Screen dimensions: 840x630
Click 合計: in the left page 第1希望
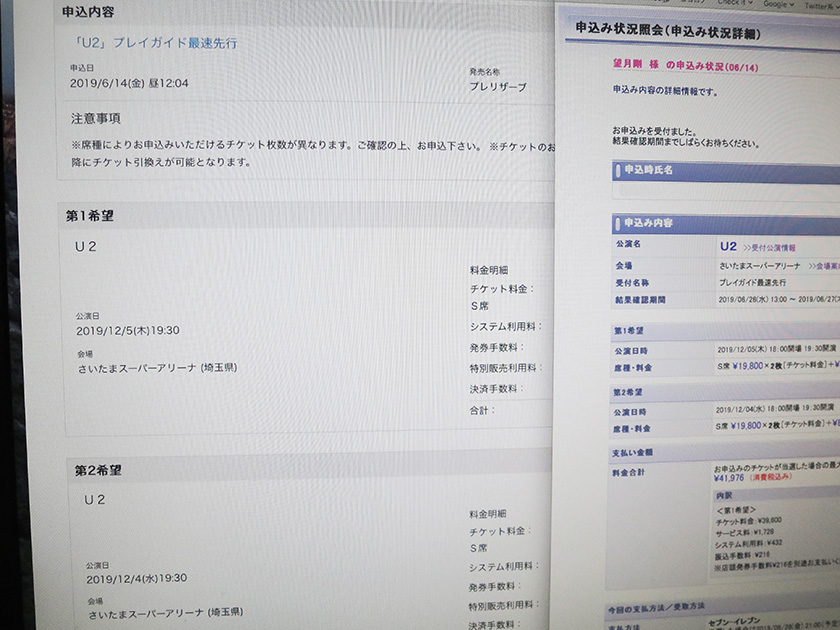coord(482,410)
